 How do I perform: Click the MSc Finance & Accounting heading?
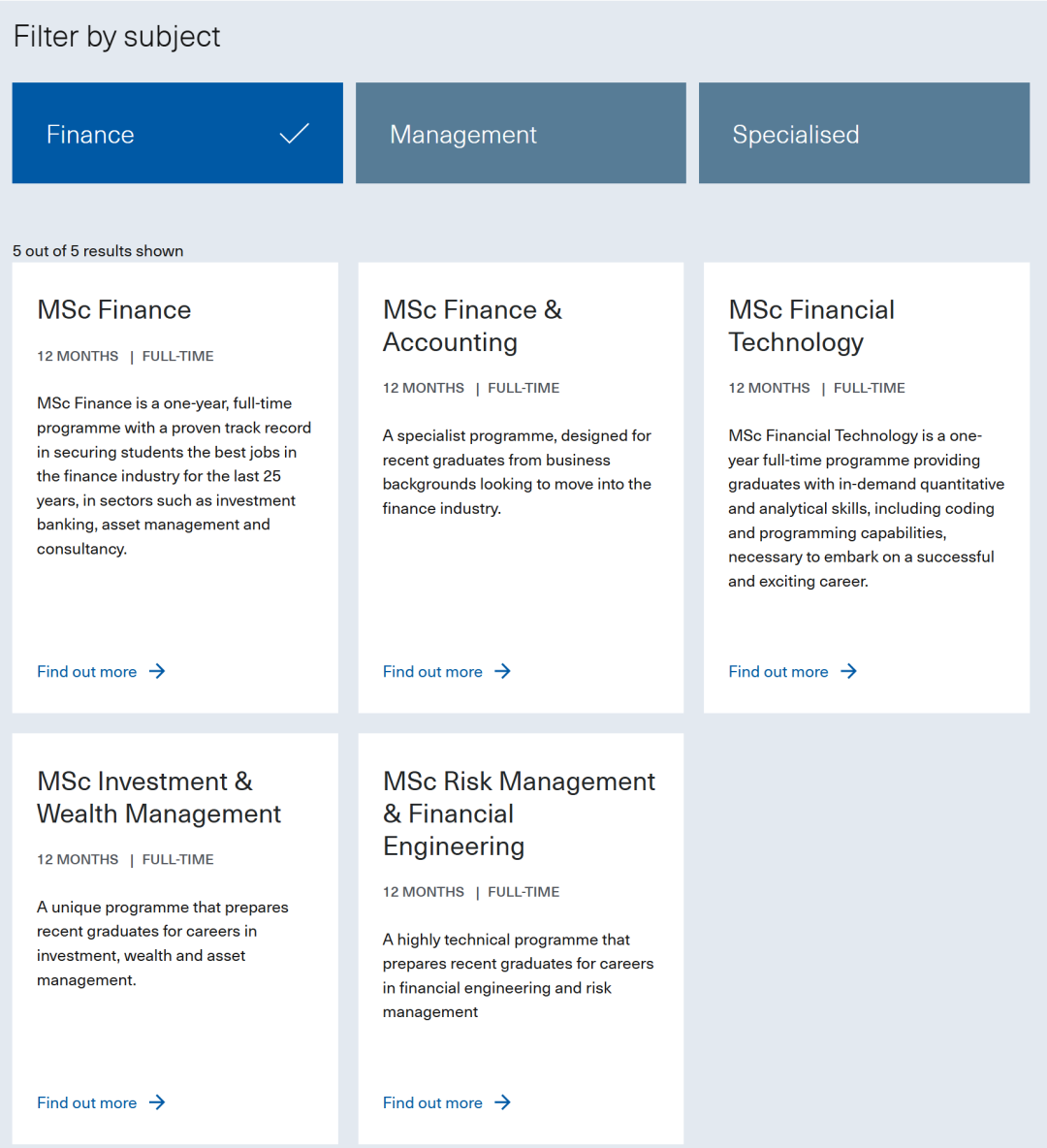coord(472,326)
